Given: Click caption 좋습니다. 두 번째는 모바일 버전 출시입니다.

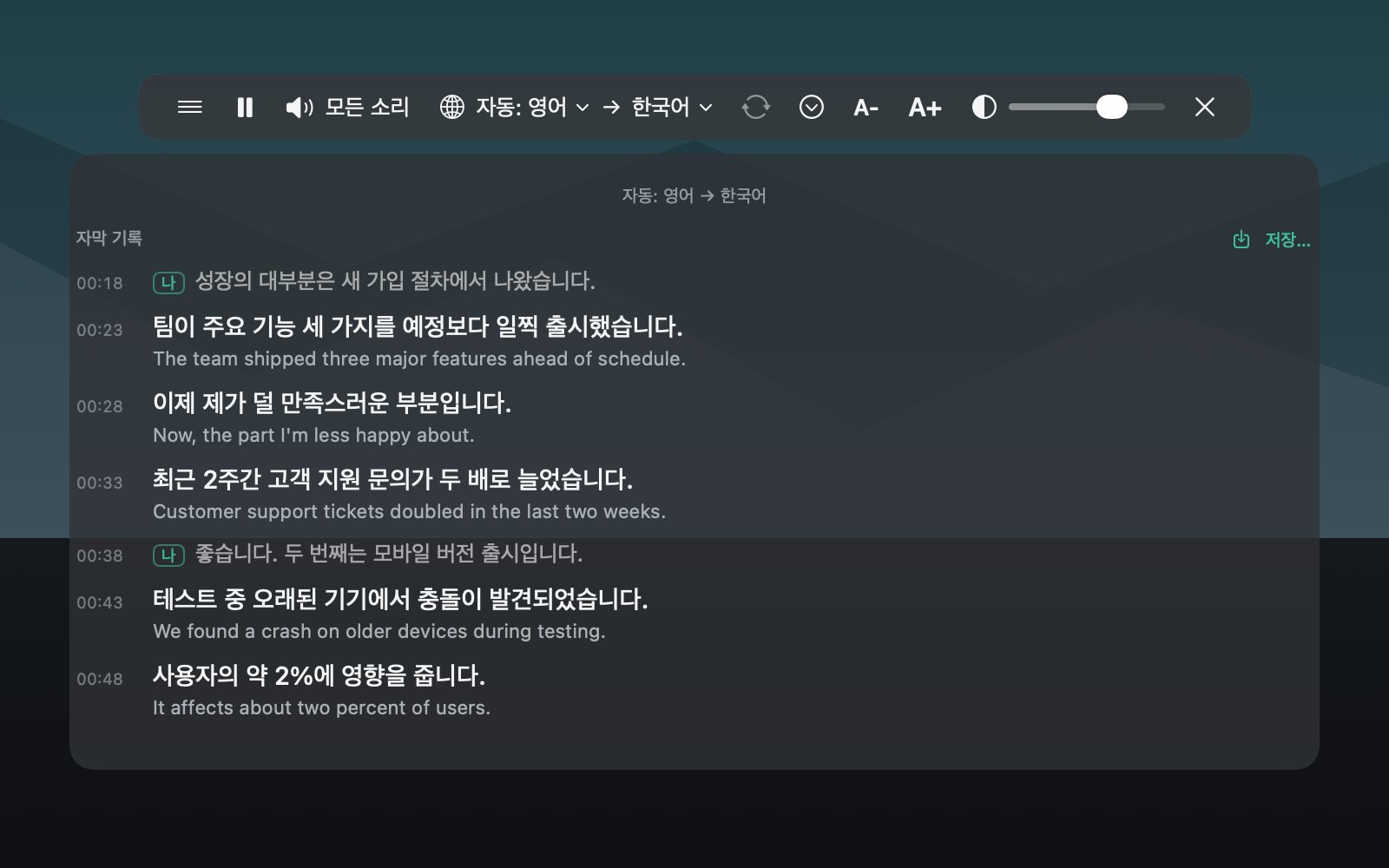Looking at the screenshot, I should [389, 554].
